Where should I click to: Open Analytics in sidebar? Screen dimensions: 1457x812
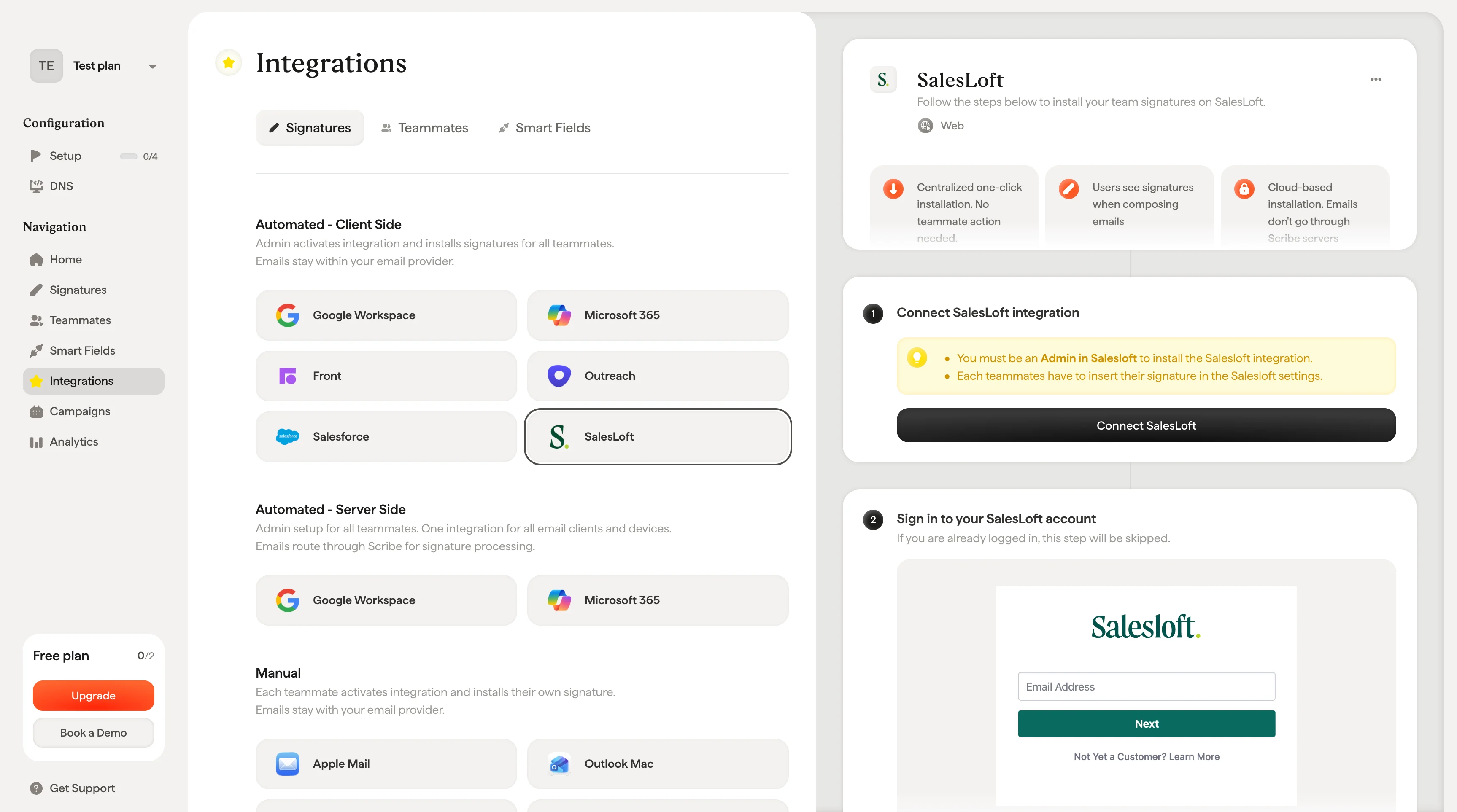(93, 441)
